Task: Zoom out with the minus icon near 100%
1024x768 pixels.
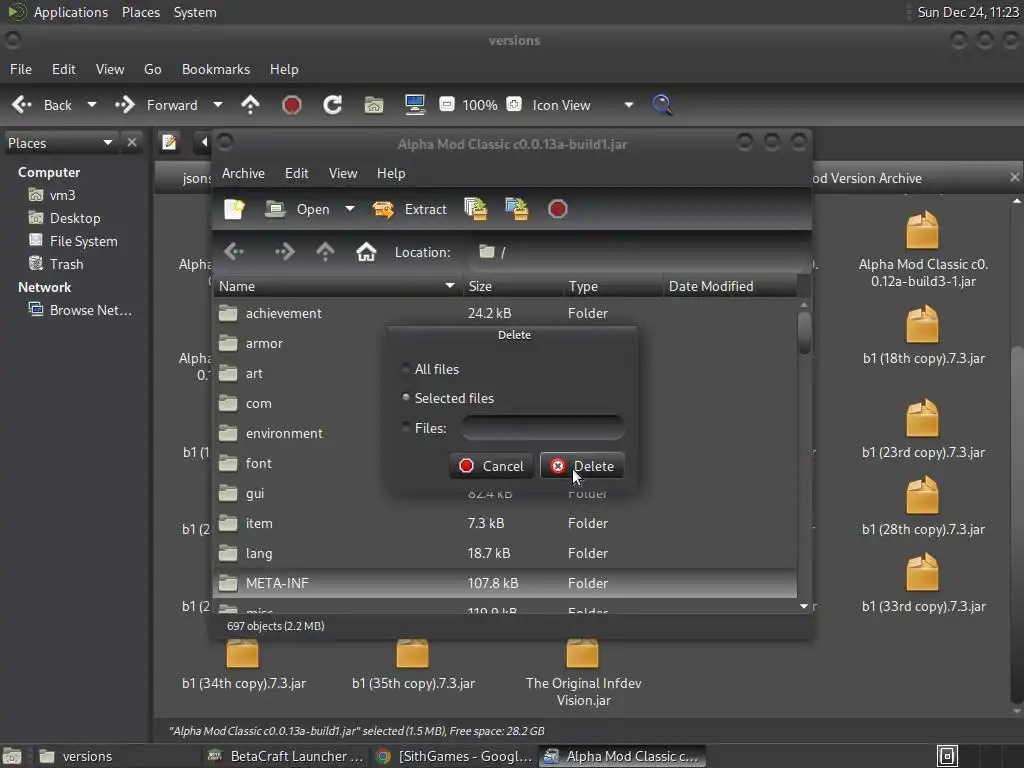Action: (x=447, y=104)
